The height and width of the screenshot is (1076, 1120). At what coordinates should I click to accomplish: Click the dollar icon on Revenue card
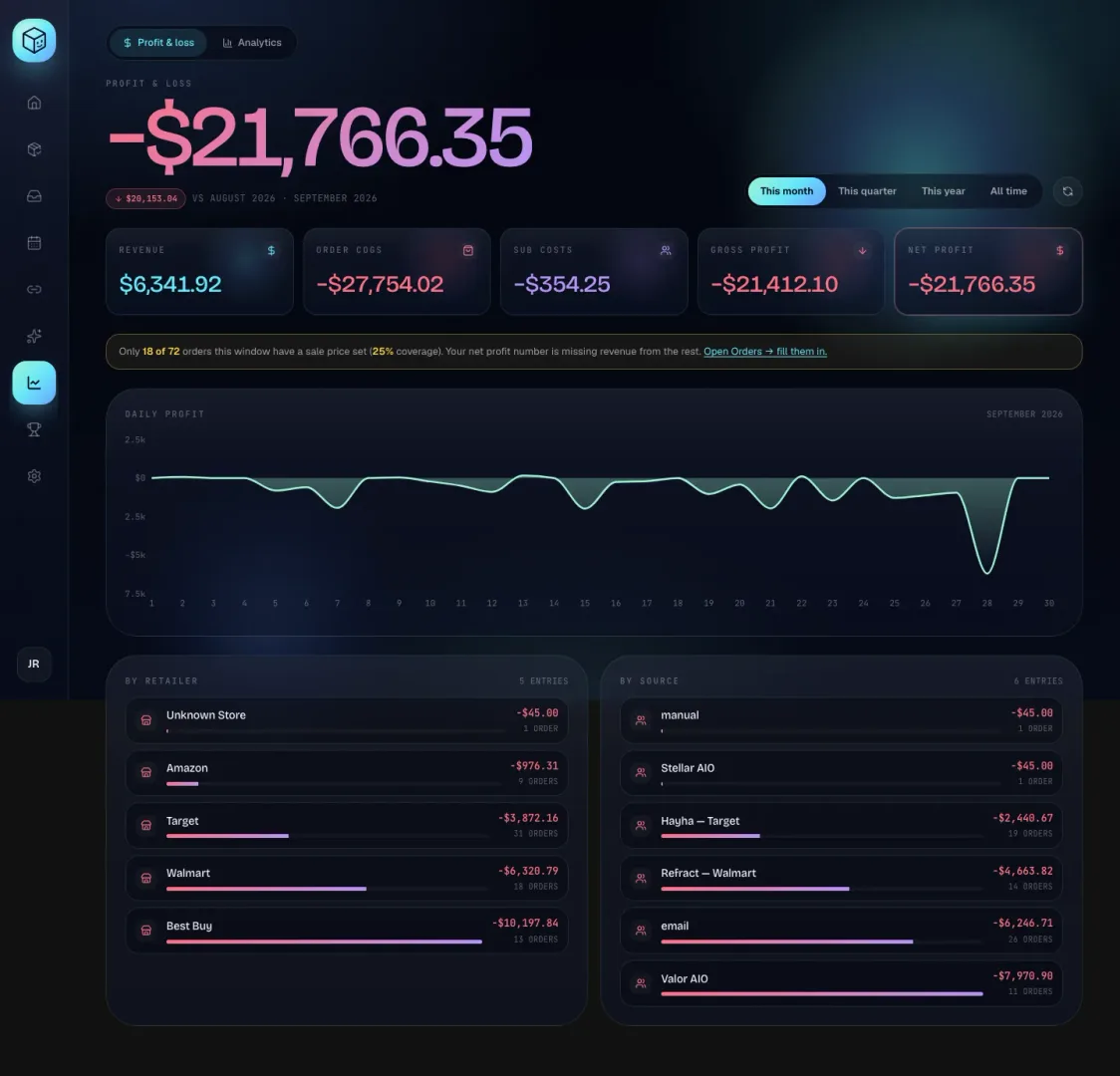pyautogui.click(x=271, y=251)
